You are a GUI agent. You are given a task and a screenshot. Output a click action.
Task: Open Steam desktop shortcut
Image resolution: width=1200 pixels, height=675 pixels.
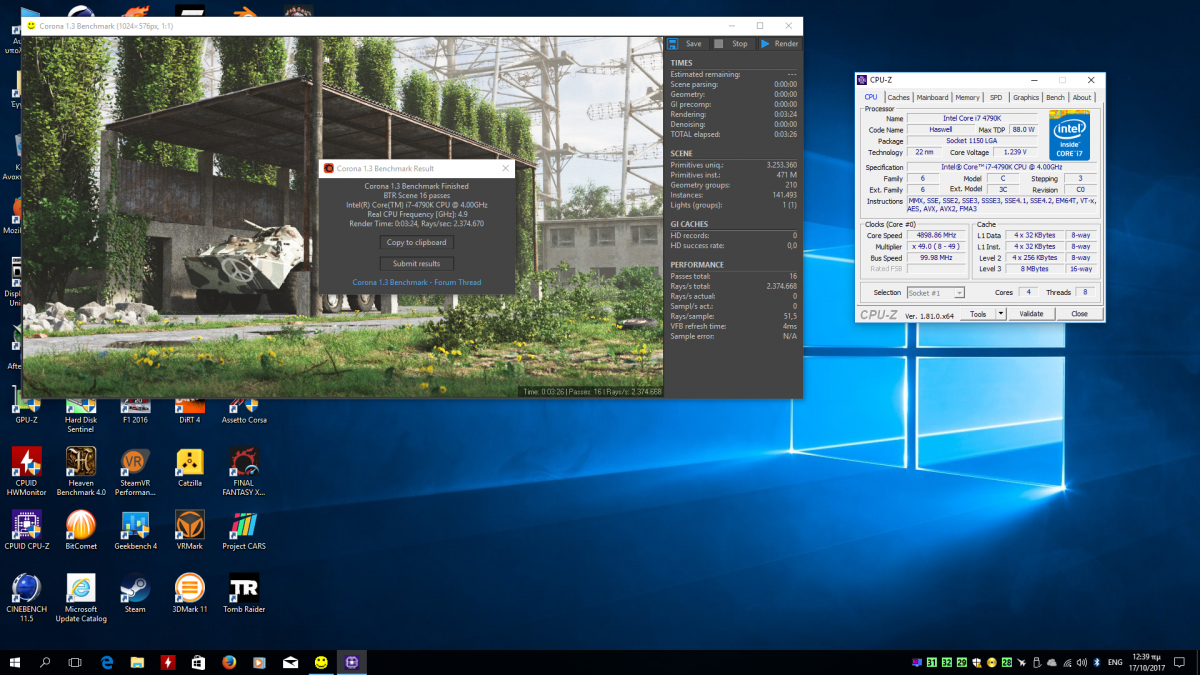pos(135,593)
